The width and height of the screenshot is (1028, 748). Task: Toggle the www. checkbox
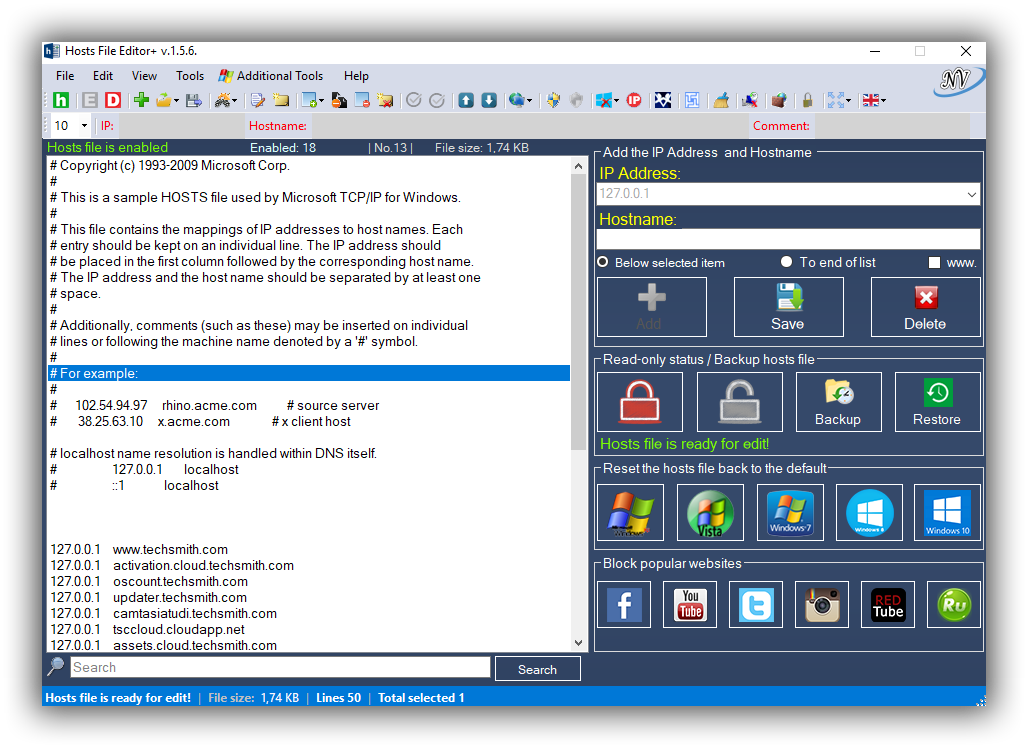tap(934, 262)
